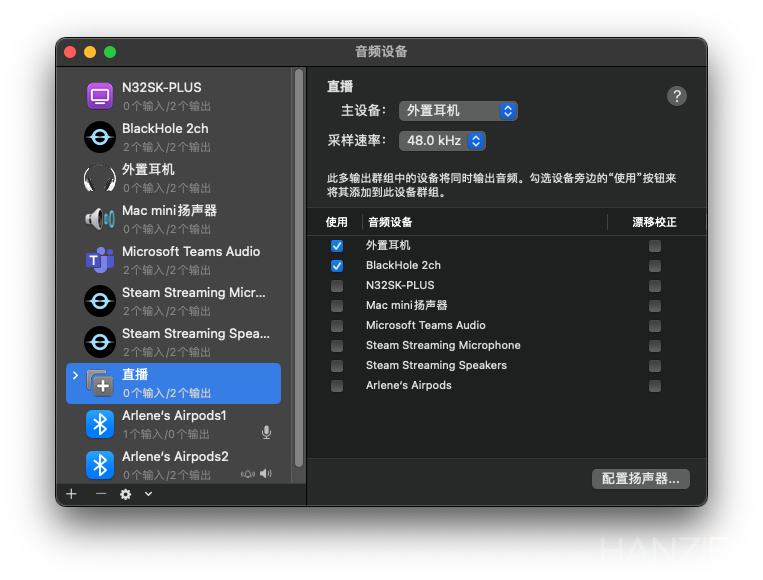Click the Steam Streaming Microphone table row name
763x580 pixels.
coord(443,345)
